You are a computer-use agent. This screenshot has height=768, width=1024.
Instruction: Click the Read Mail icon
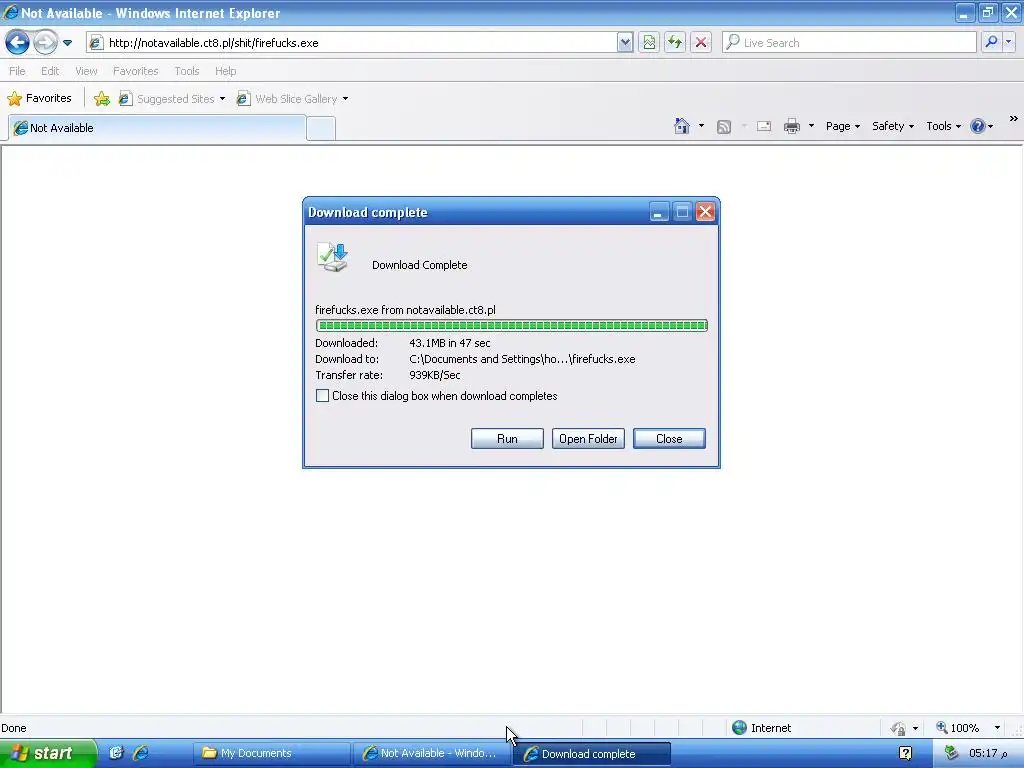(x=763, y=126)
